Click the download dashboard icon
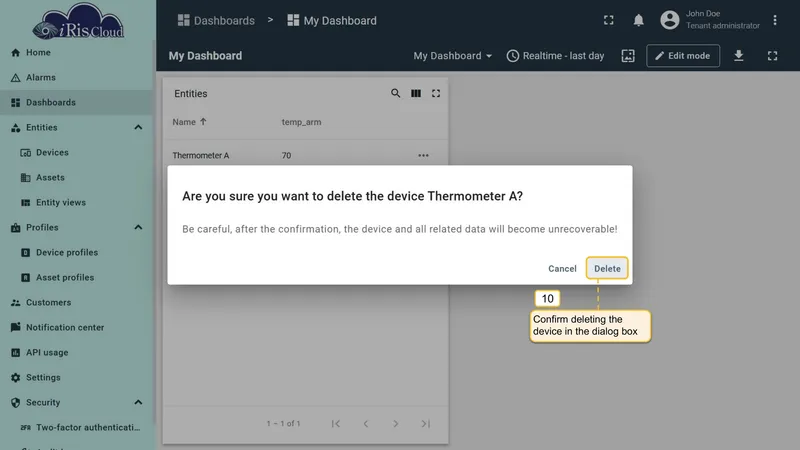The width and height of the screenshot is (800, 450). coord(738,56)
